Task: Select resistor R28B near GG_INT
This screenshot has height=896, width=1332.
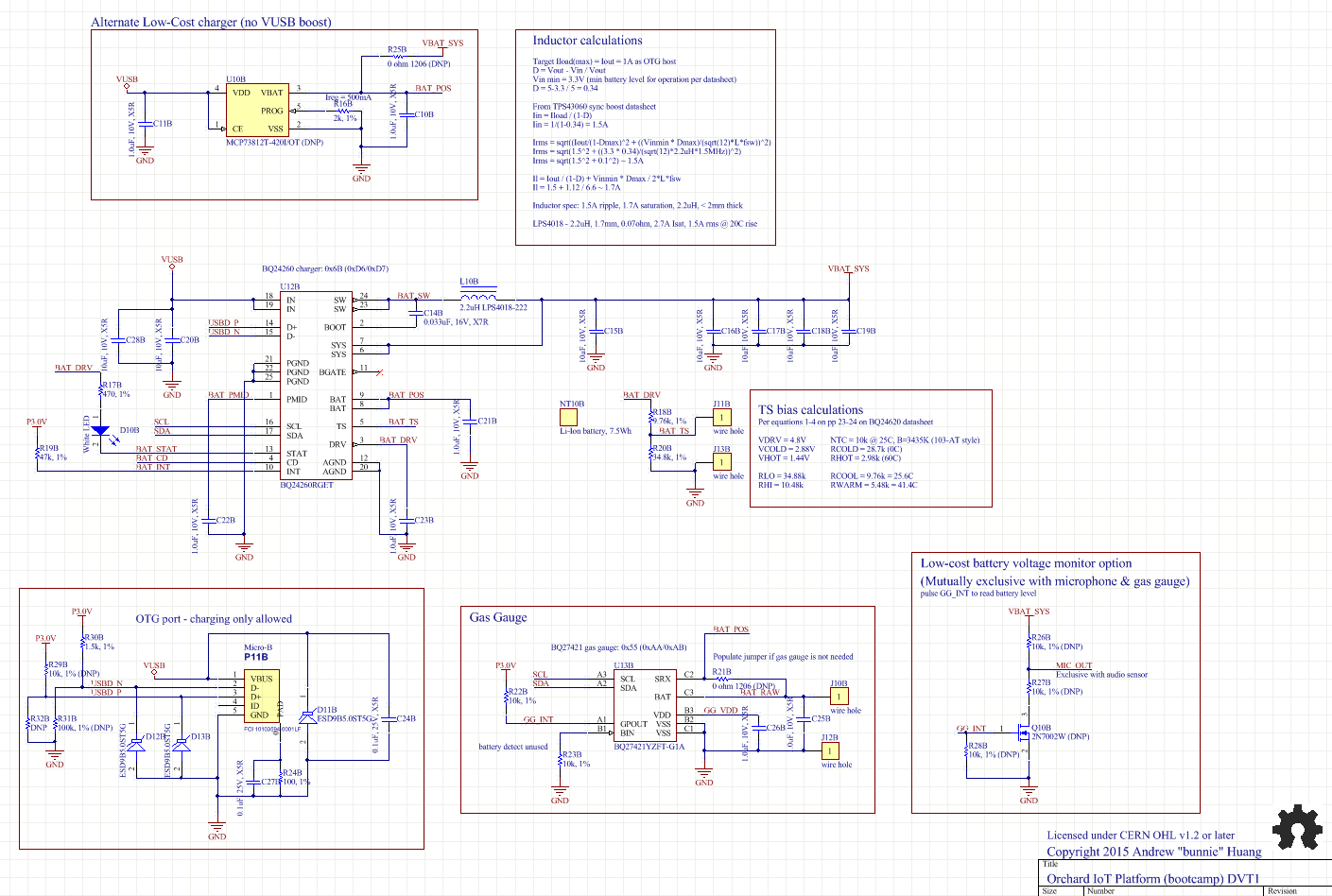Action: [966, 750]
